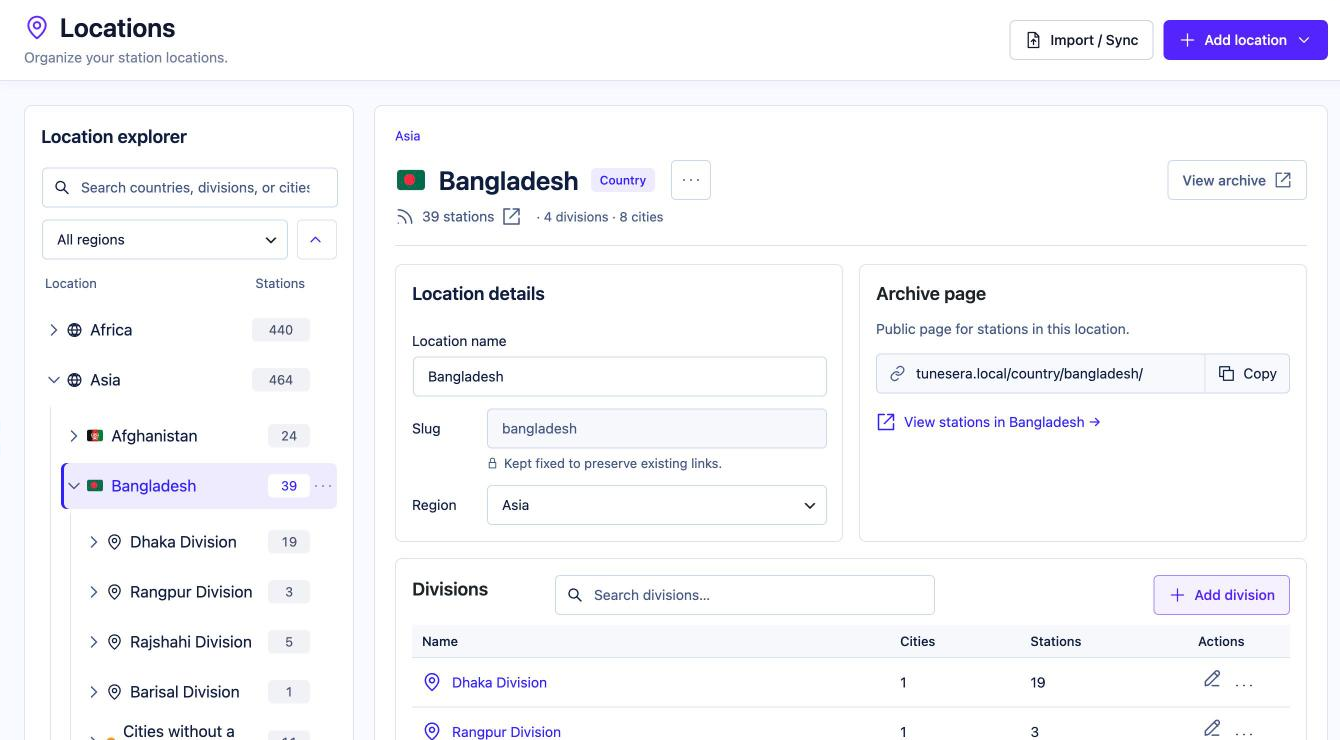Click the globe icon beside Africa
The height and width of the screenshot is (740, 1340).
click(74, 330)
